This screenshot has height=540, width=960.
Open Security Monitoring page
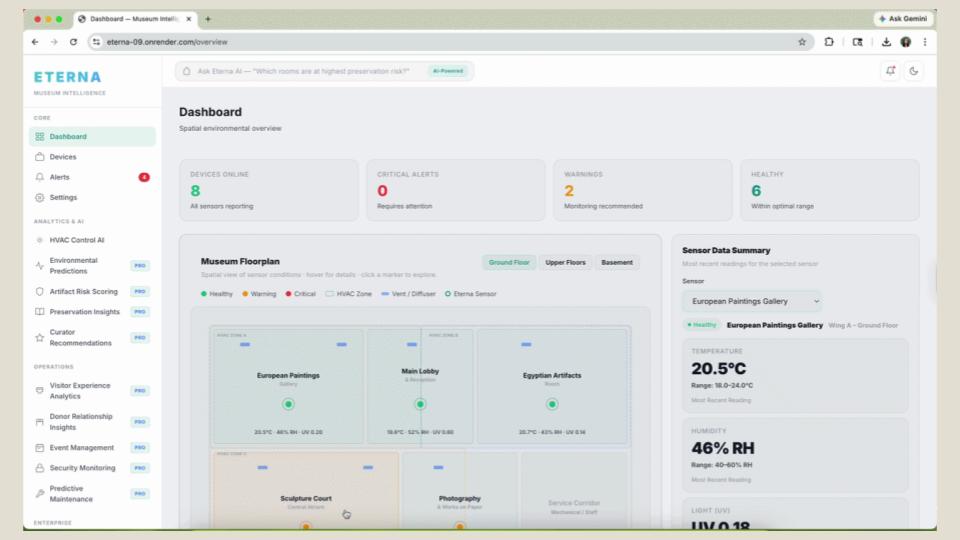coord(92,468)
